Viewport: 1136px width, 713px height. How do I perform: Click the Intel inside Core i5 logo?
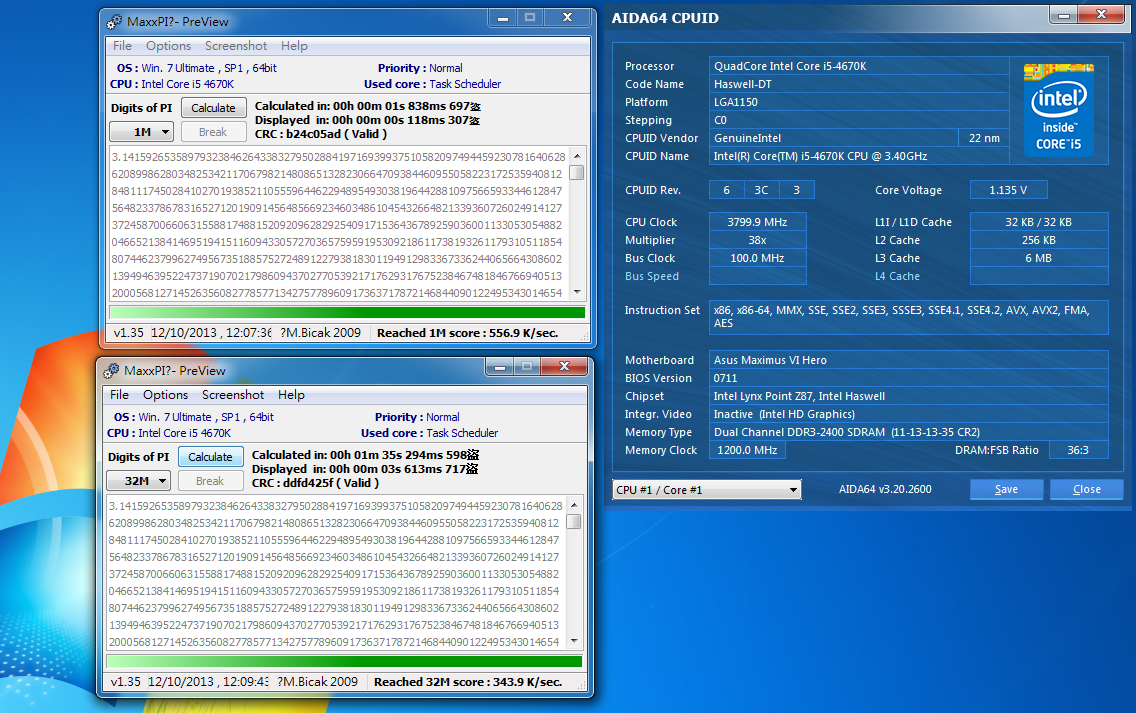pos(1058,109)
